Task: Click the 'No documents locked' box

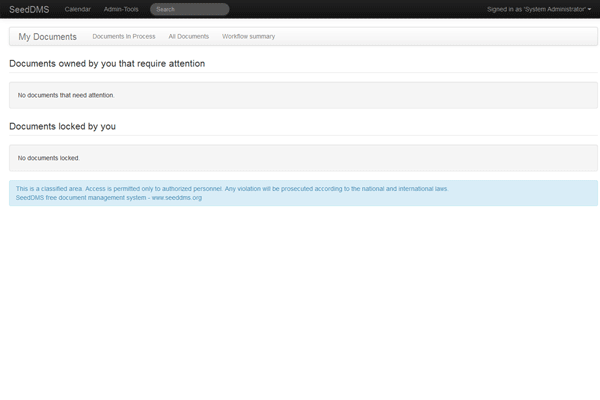Action: (x=300, y=158)
